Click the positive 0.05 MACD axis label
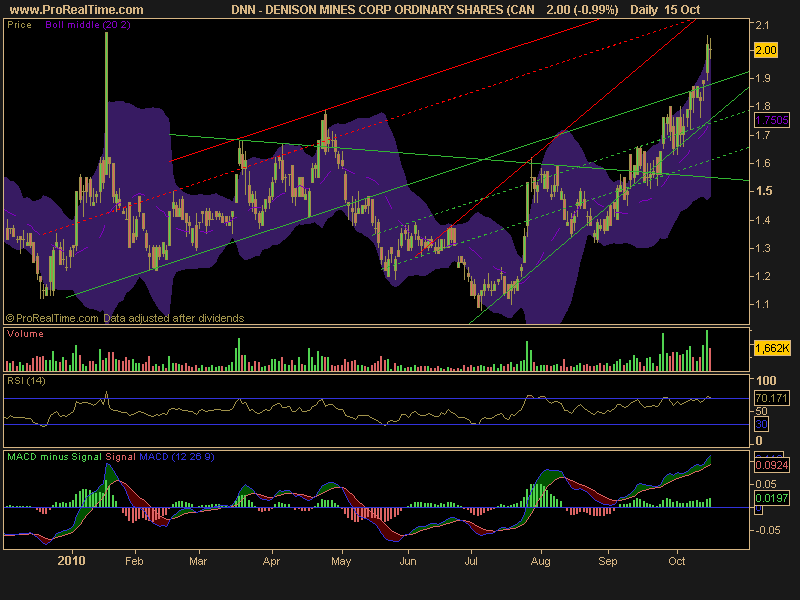The image size is (800, 600). (x=766, y=484)
